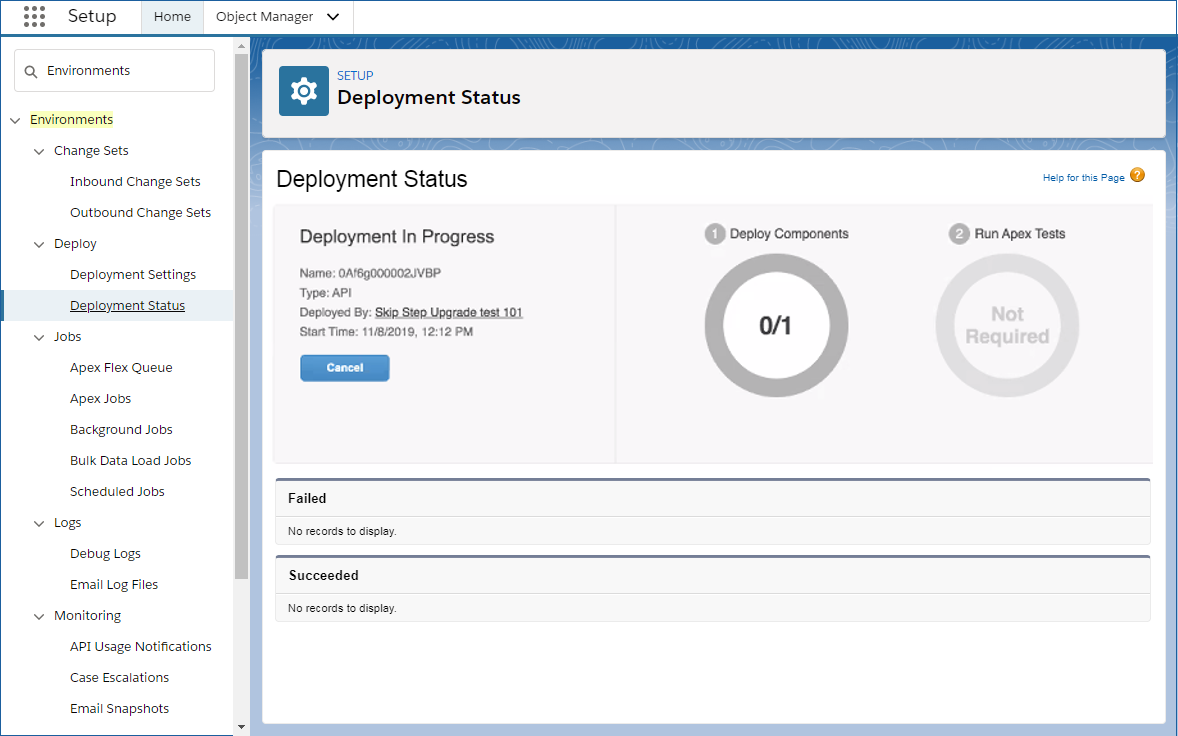
Task: Switch to the Object Manager tab
Action: point(265,16)
